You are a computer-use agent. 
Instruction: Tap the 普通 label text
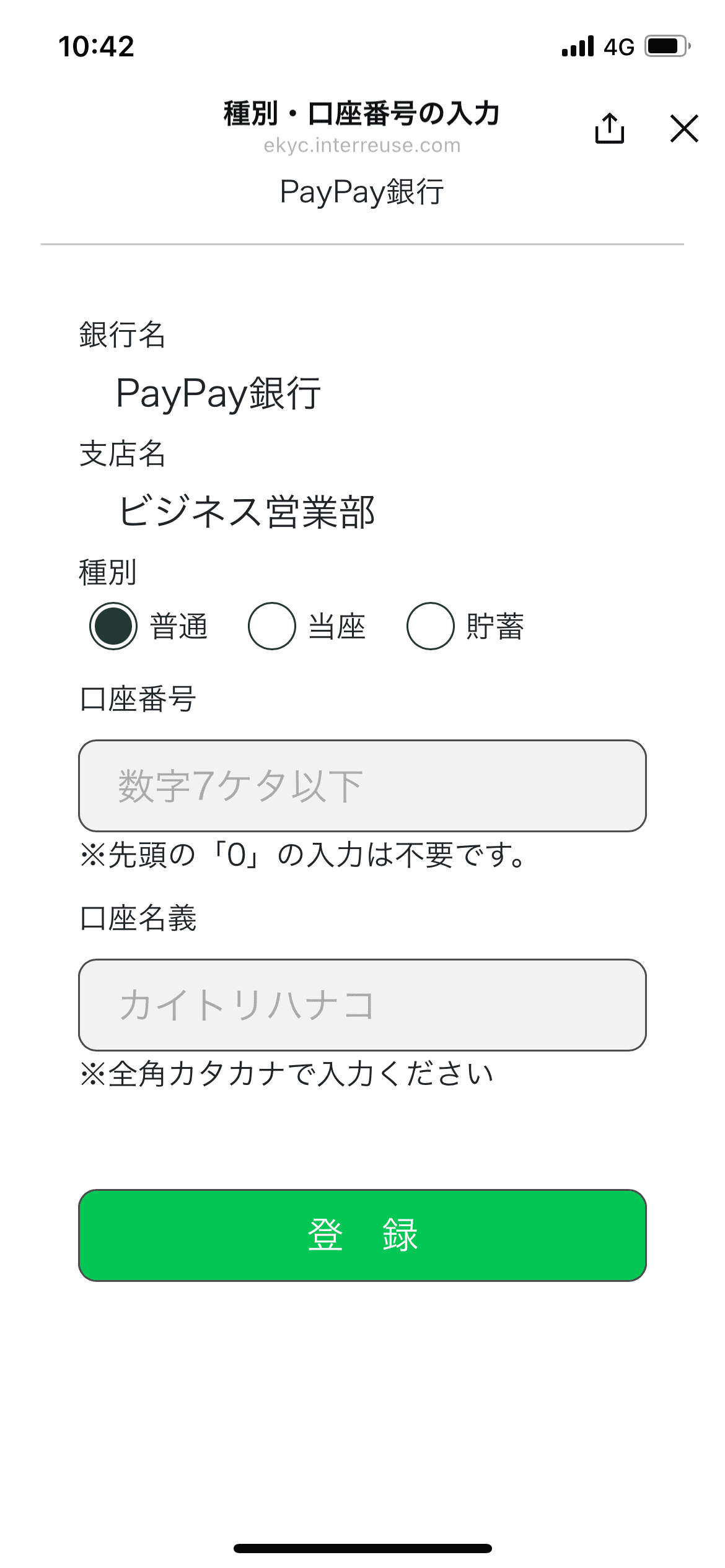179,626
